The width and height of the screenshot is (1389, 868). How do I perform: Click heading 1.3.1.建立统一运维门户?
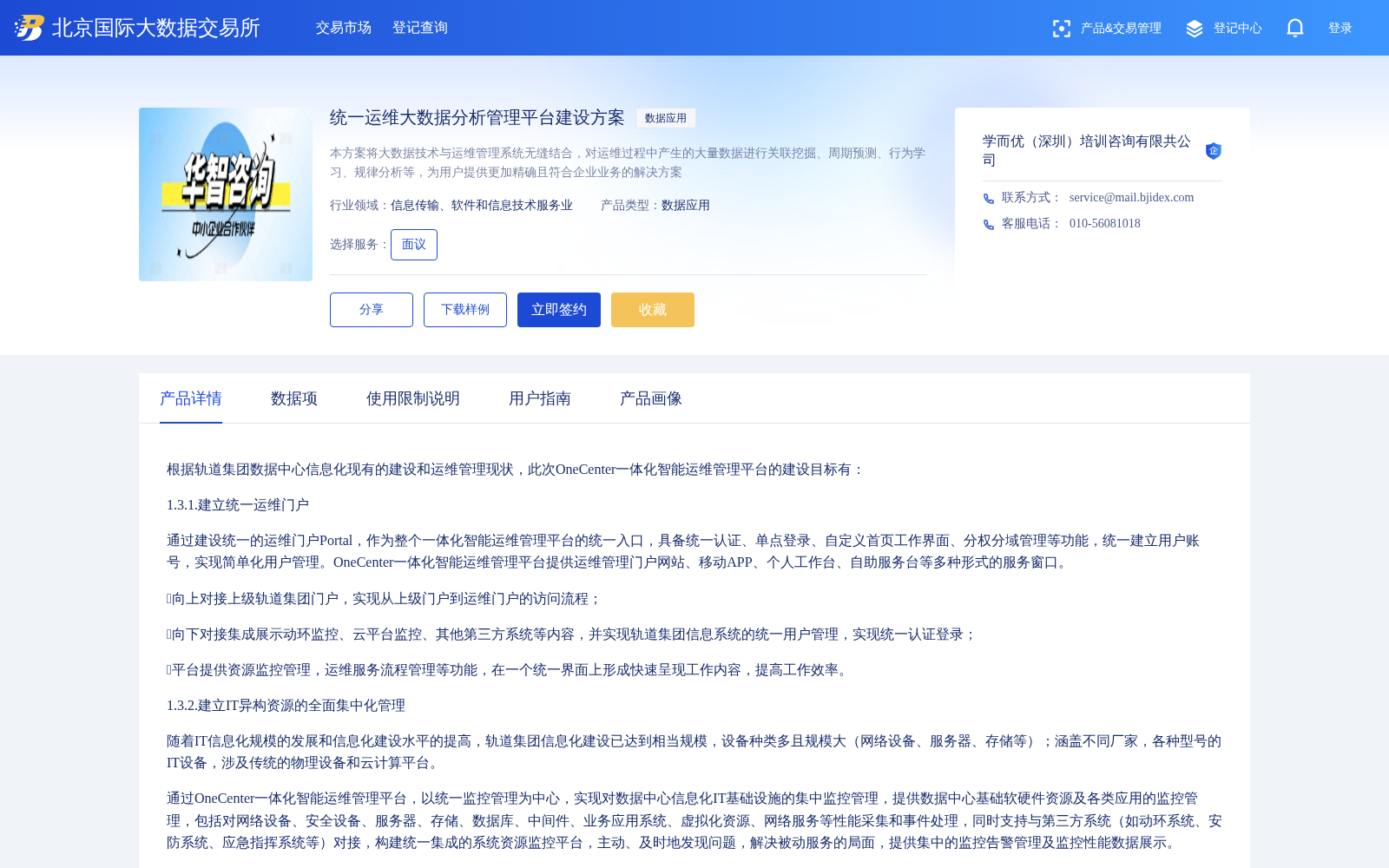point(238,505)
